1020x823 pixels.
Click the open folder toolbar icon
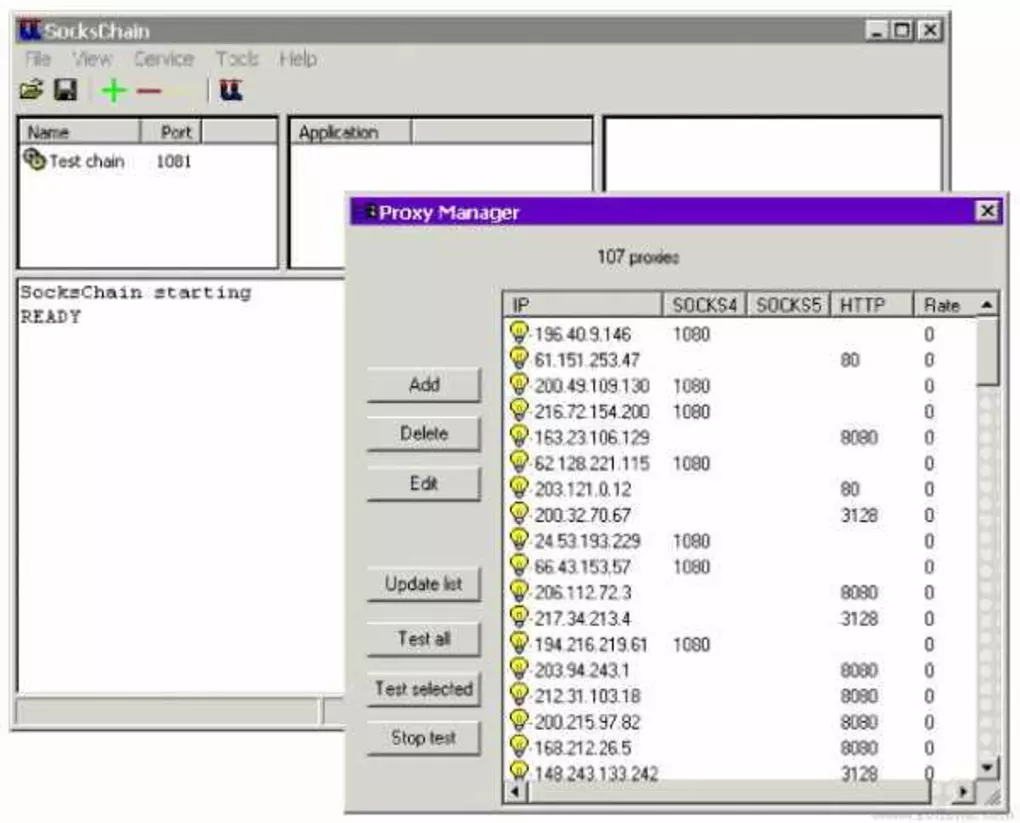pos(31,89)
